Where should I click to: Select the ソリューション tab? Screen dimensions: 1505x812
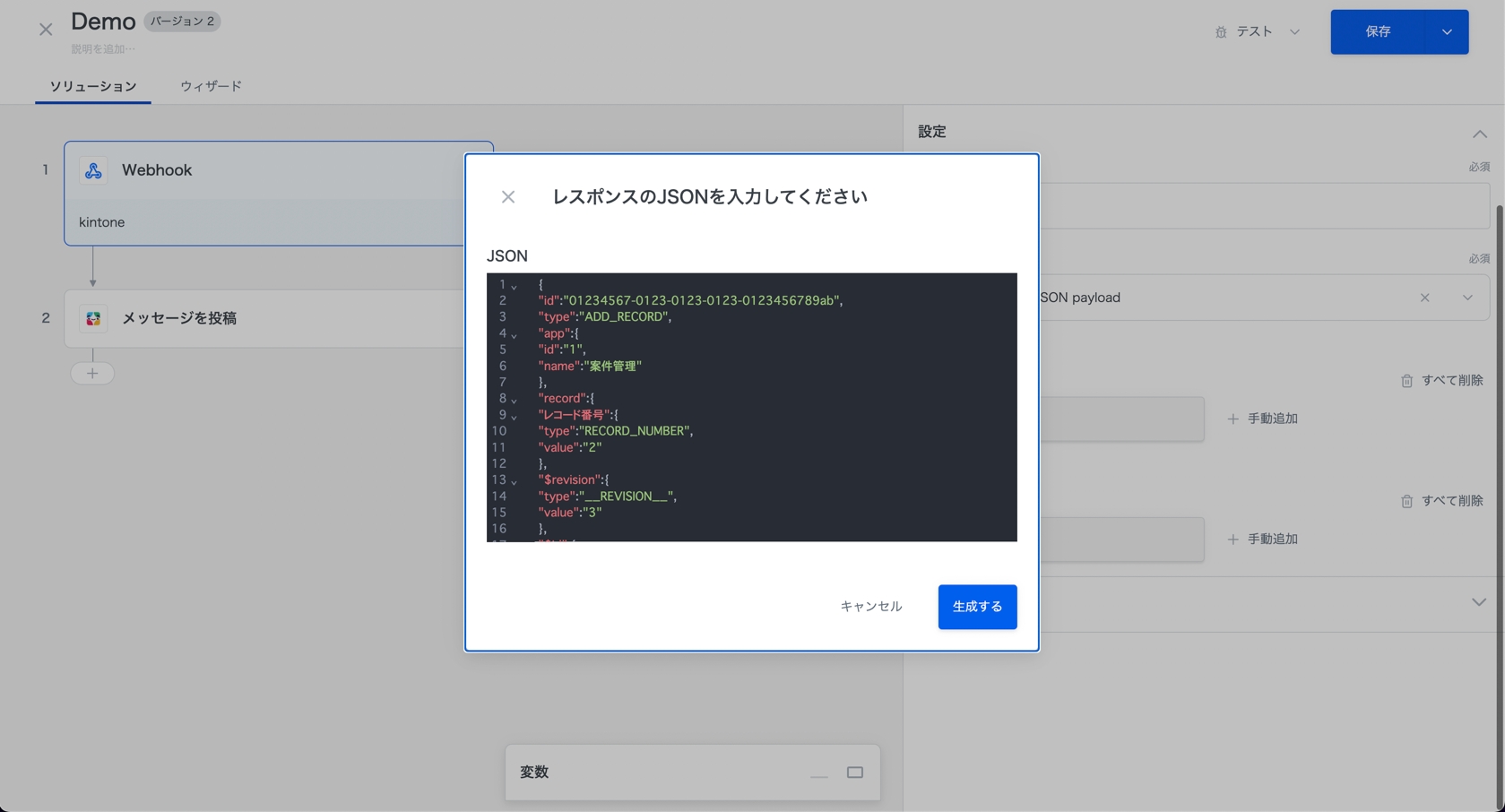(x=93, y=86)
